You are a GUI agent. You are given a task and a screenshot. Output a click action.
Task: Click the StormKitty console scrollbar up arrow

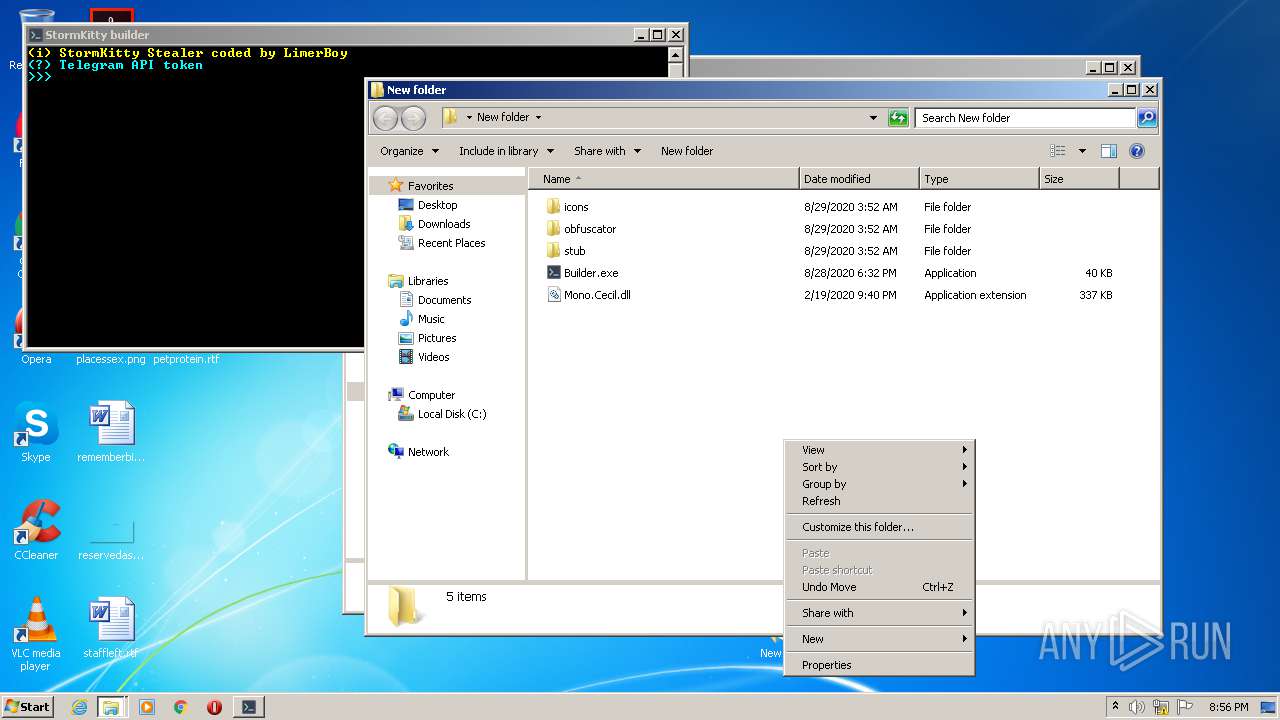click(x=677, y=55)
